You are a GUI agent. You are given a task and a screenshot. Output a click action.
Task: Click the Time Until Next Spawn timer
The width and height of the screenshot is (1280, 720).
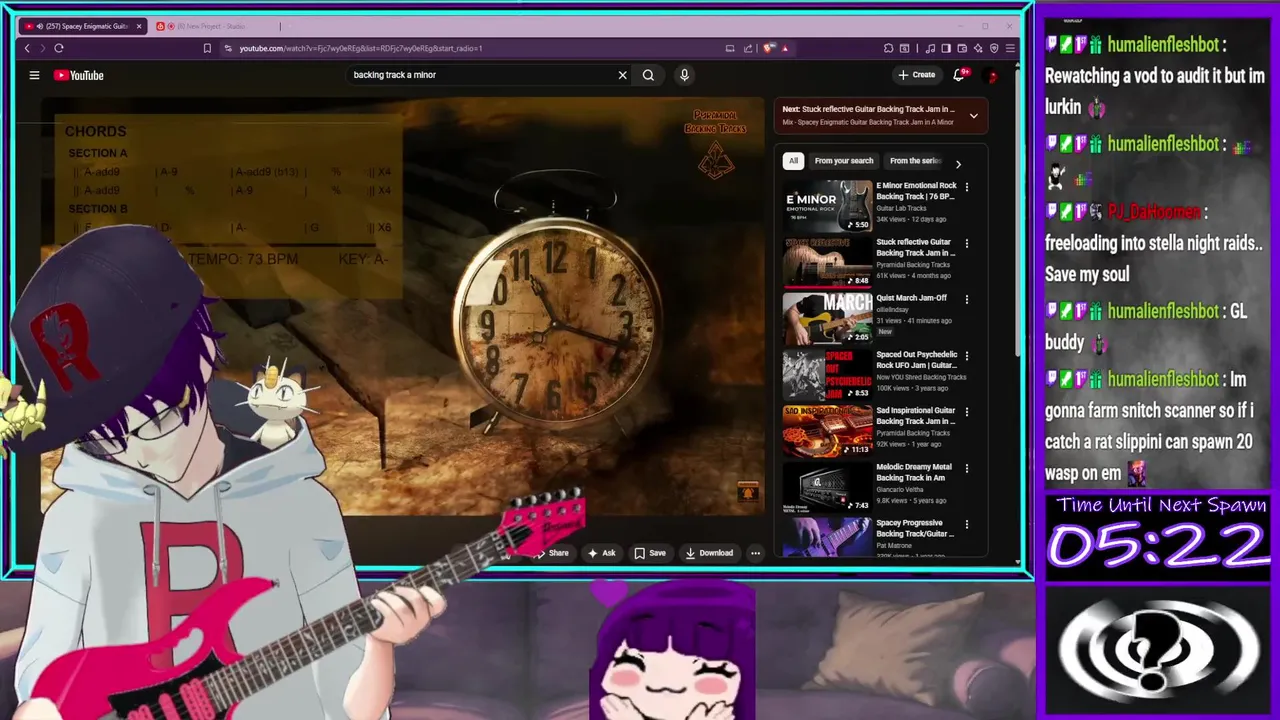(x=1160, y=535)
